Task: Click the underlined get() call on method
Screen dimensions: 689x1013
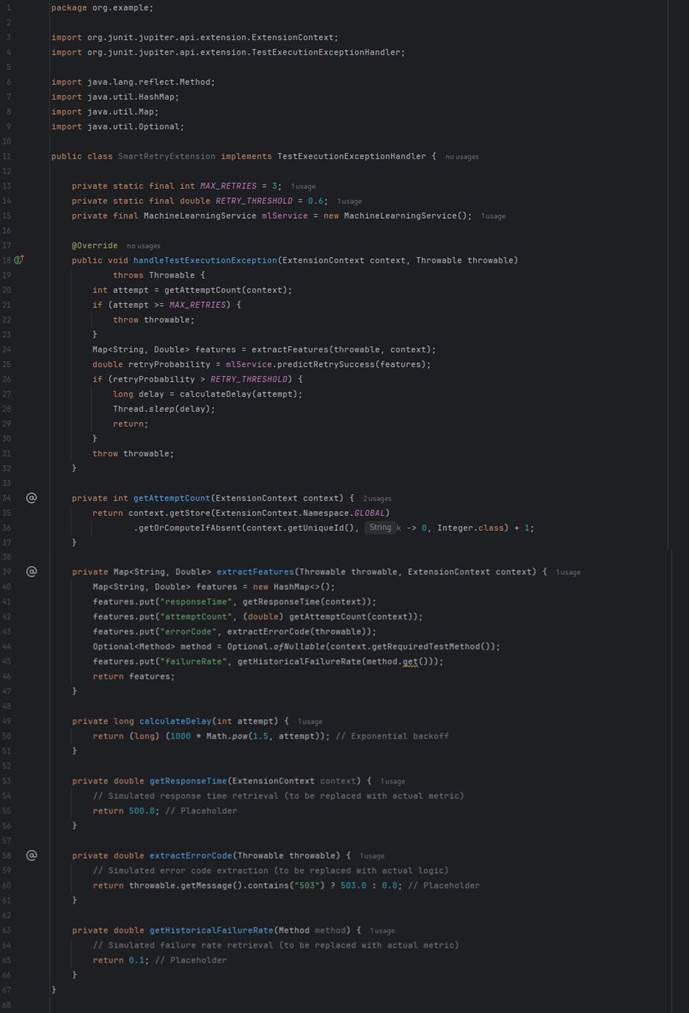Action: click(x=412, y=661)
